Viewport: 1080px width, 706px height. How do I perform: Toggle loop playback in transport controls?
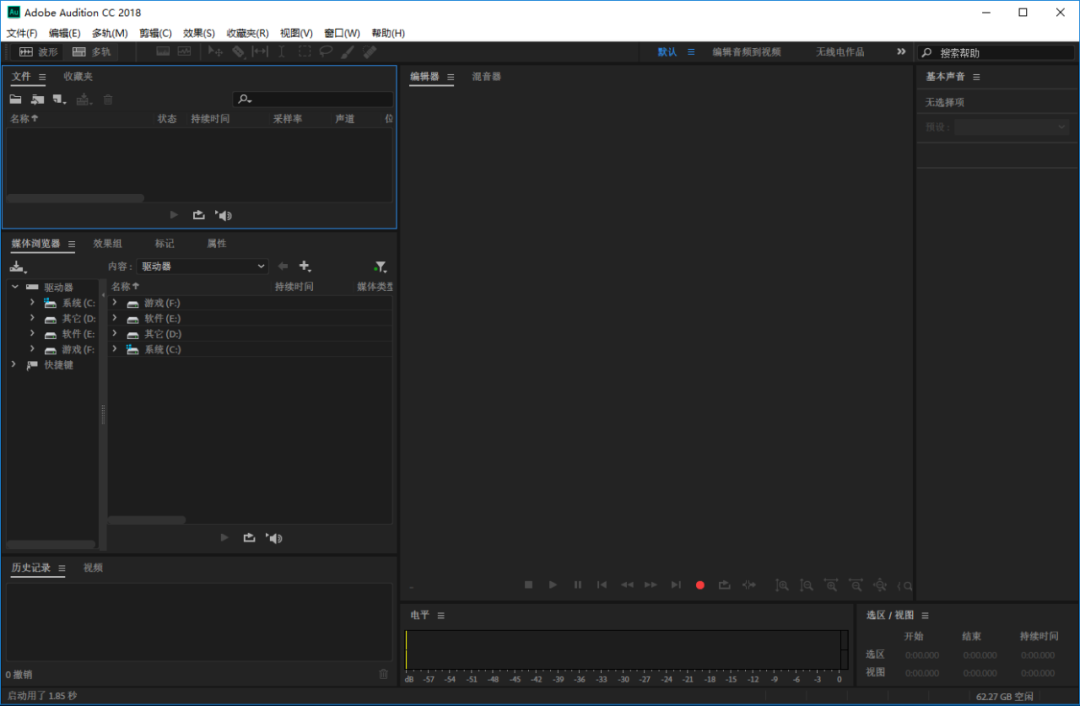pyautogui.click(x=724, y=585)
